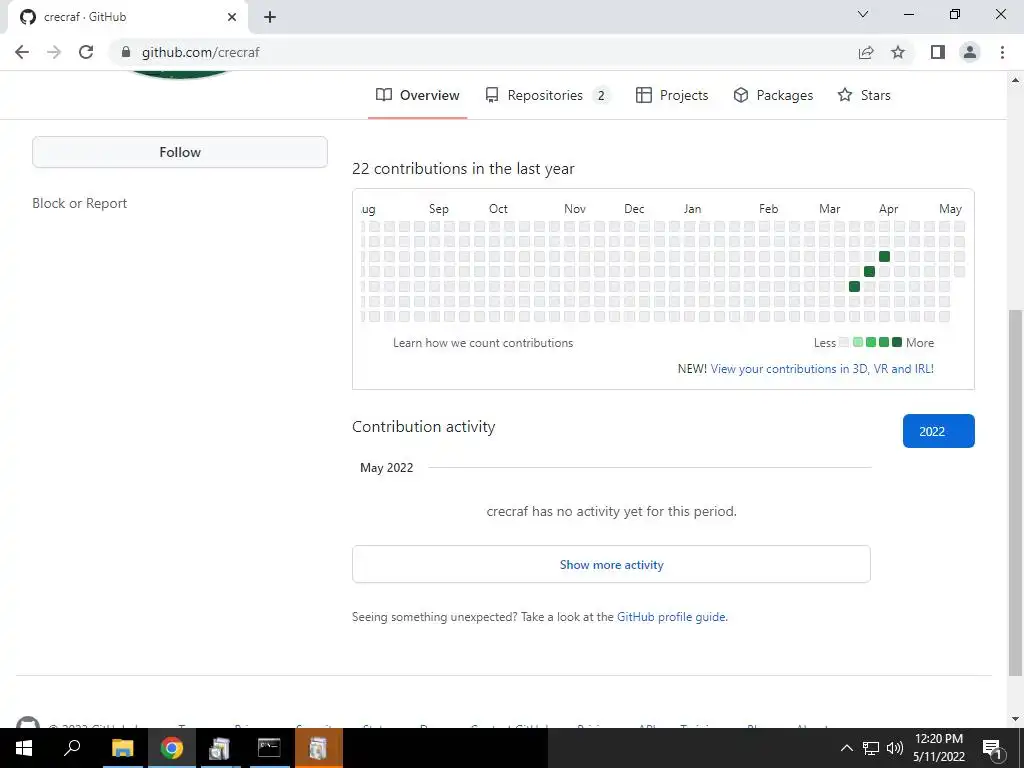Open the Stars tab
This screenshot has height=768, width=1024.
864,95
